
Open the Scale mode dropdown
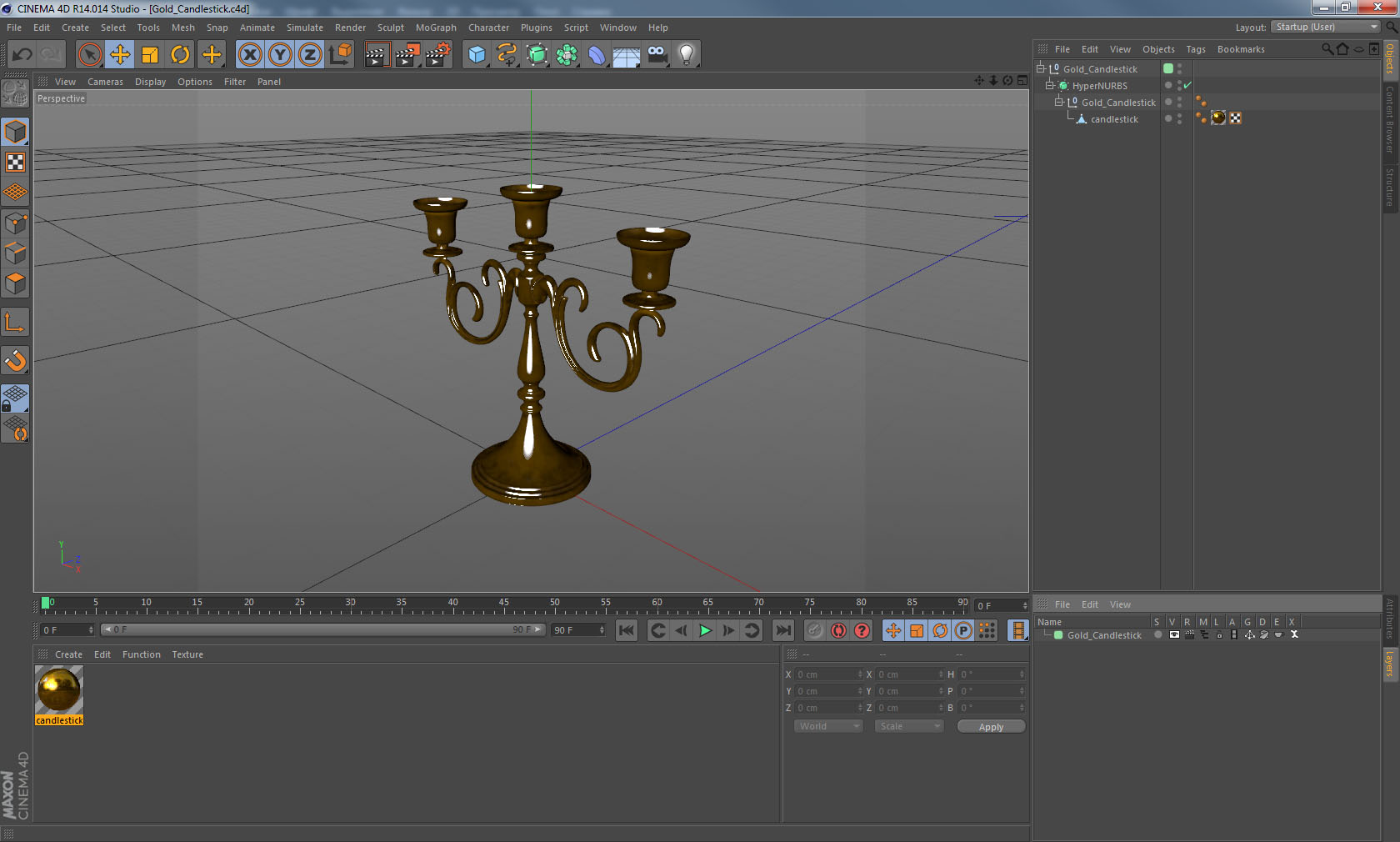909,726
